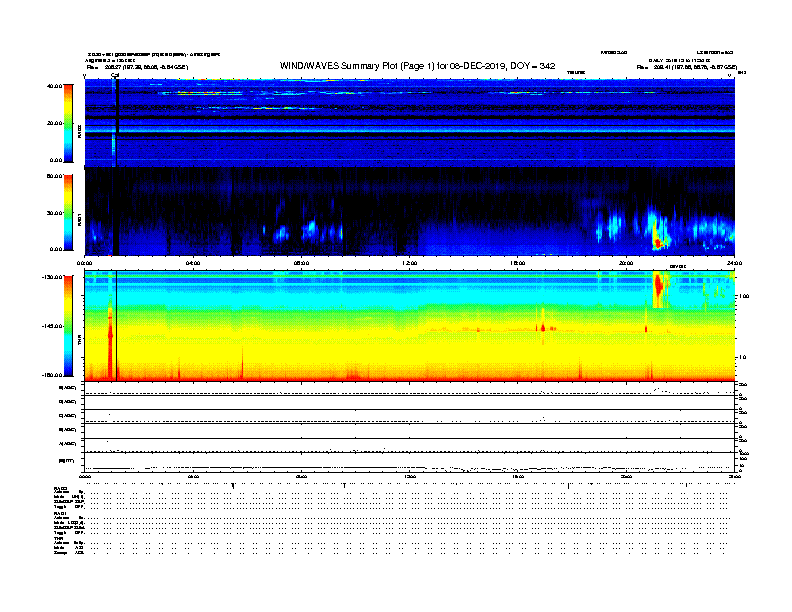Click the 10 label on TNR right axis
Screen dimensions: 792x612
tap(742, 357)
